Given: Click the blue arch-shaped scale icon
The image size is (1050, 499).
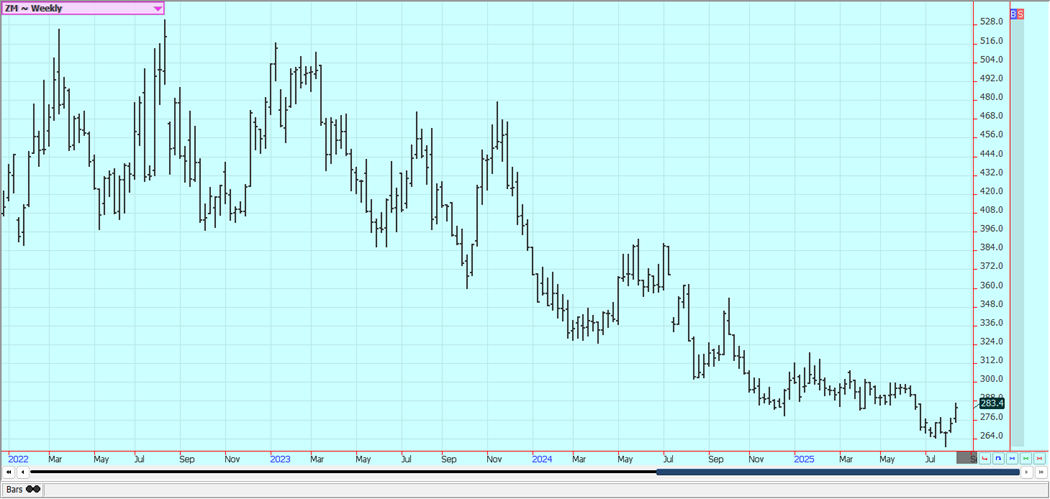Looking at the screenshot, I should (x=998, y=458).
